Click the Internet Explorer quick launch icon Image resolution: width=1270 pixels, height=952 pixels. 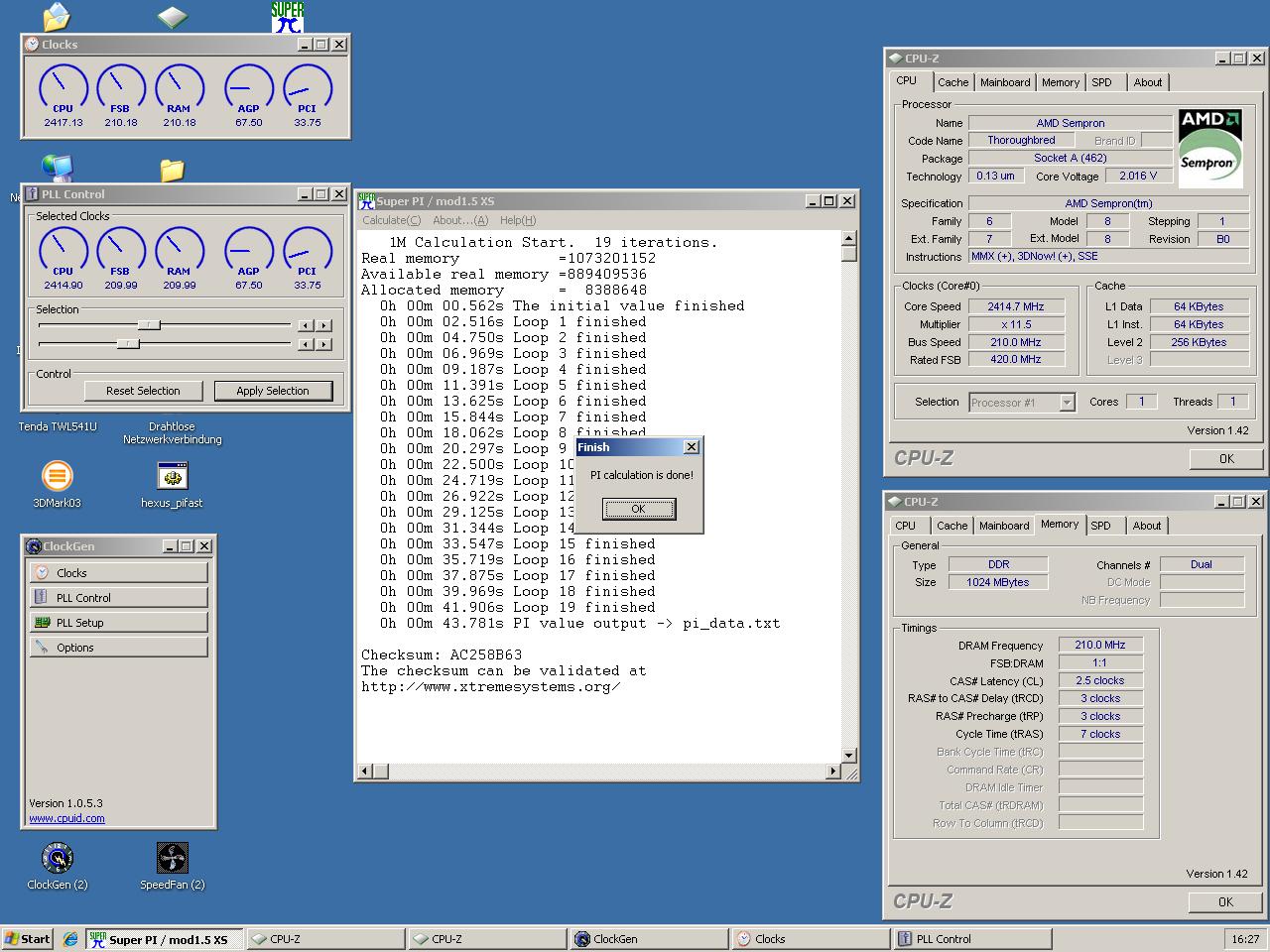pos(70,939)
